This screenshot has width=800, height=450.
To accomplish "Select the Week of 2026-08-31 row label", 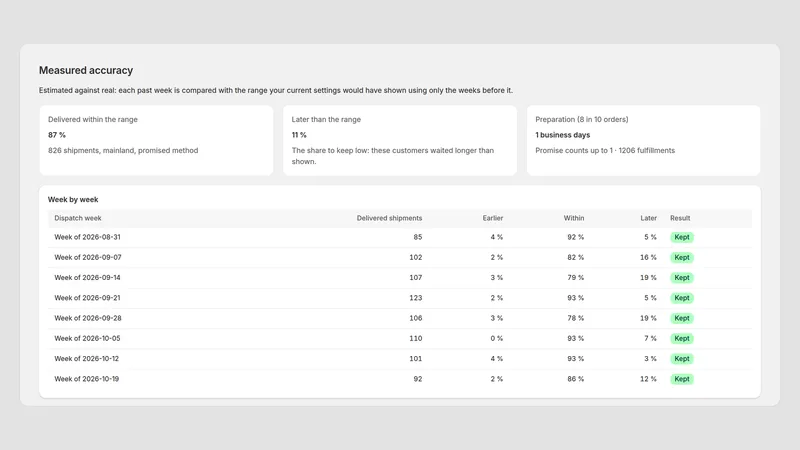I will pyautogui.click(x=87, y=237).
